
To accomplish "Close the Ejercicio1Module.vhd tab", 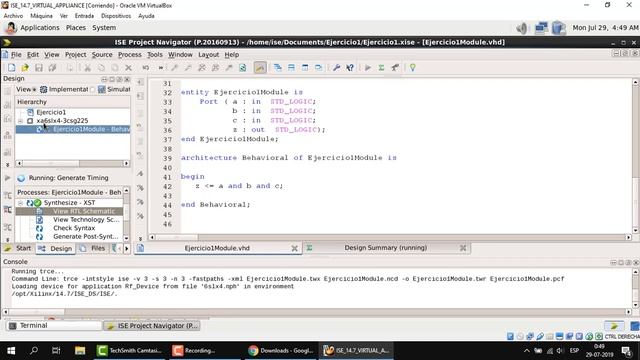I will coord(294,248).
